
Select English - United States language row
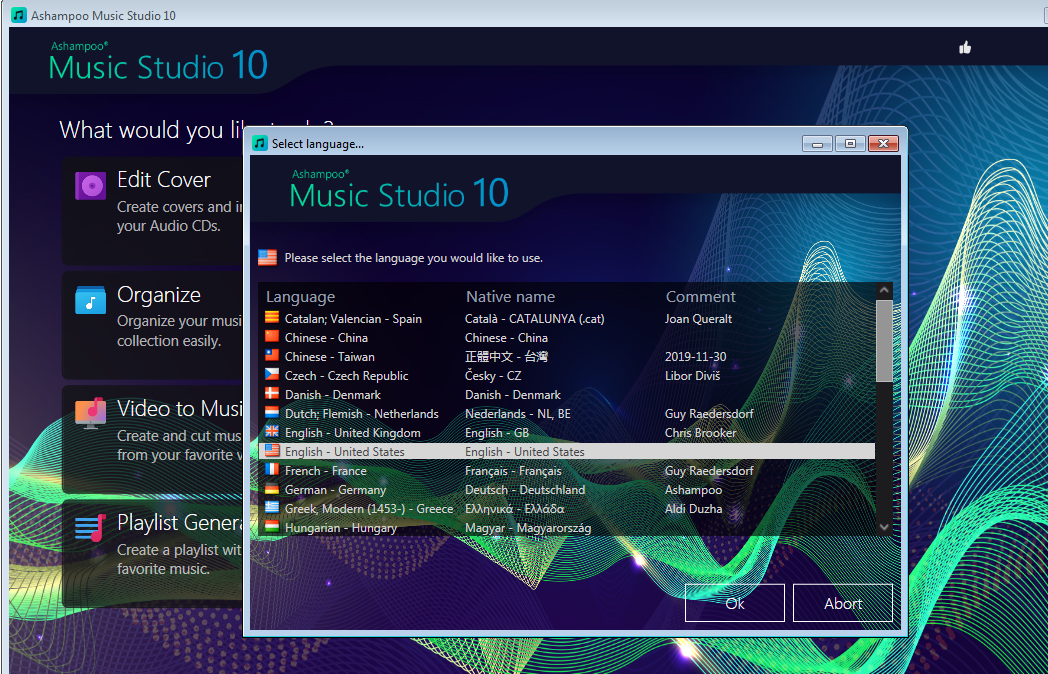(x=567, y=451)
